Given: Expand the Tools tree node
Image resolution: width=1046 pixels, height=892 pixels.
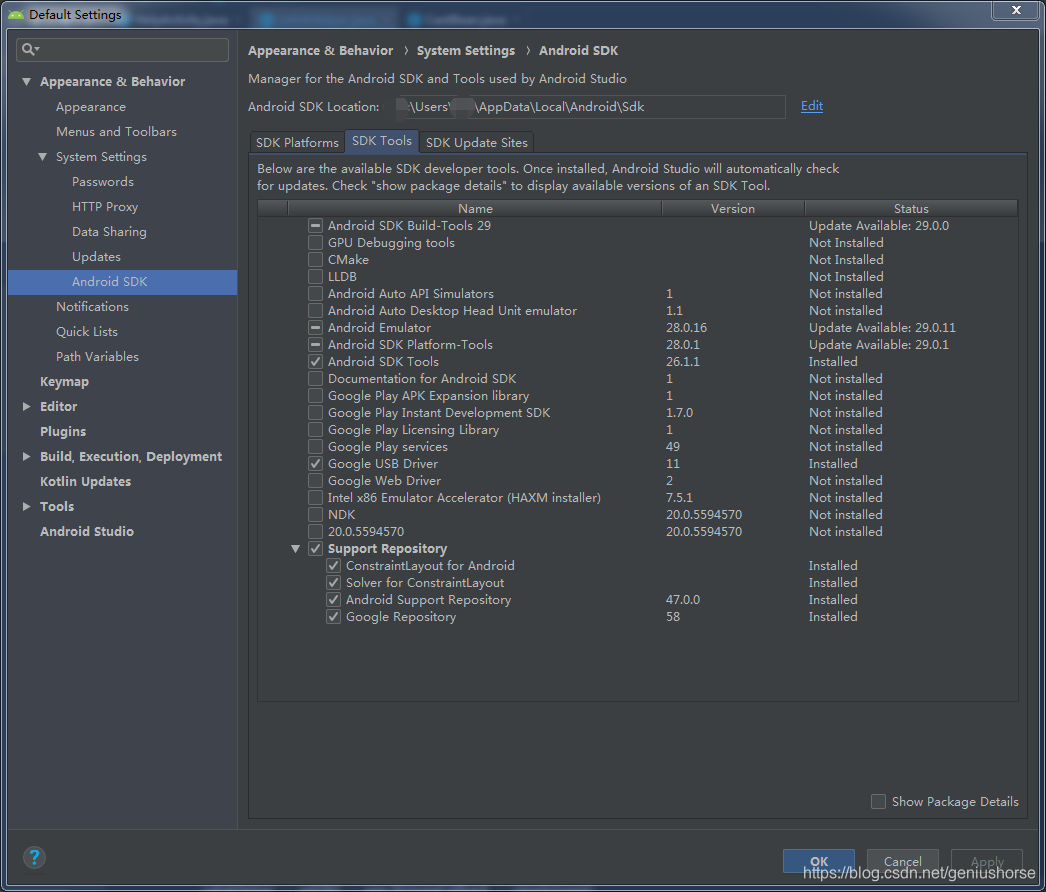Looking at the screenshot, I should pos(27,506).
